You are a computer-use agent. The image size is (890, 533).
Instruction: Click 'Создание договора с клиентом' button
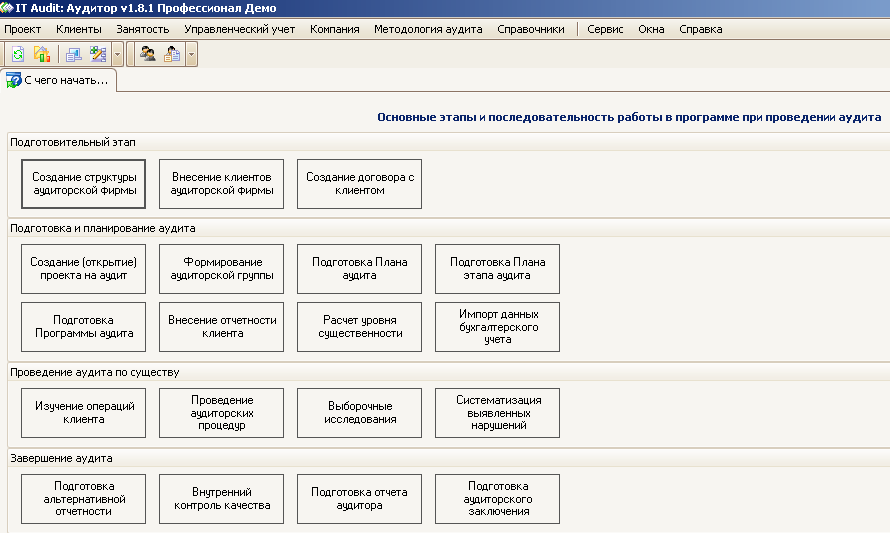tap(359, 184)
